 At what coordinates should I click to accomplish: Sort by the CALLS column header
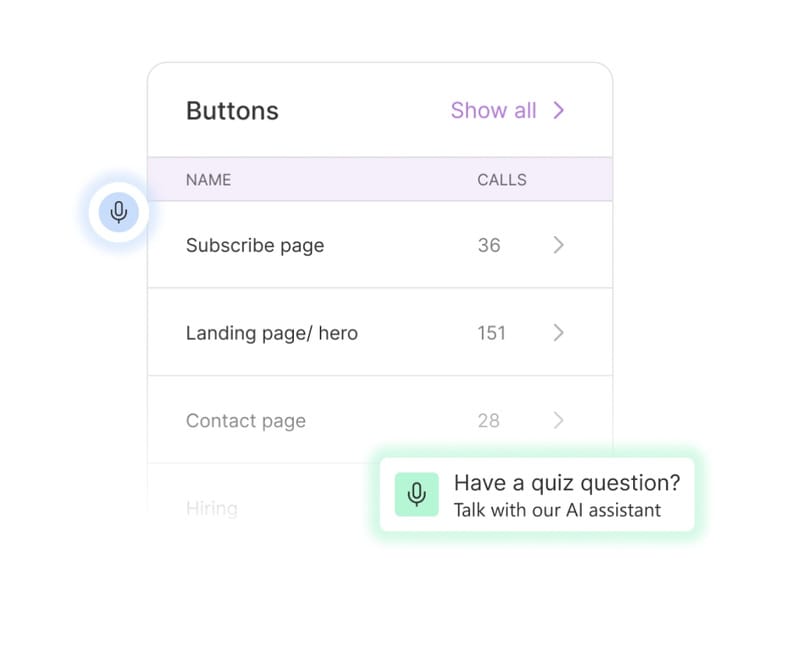pyautogui.click(x=502, y=180)
